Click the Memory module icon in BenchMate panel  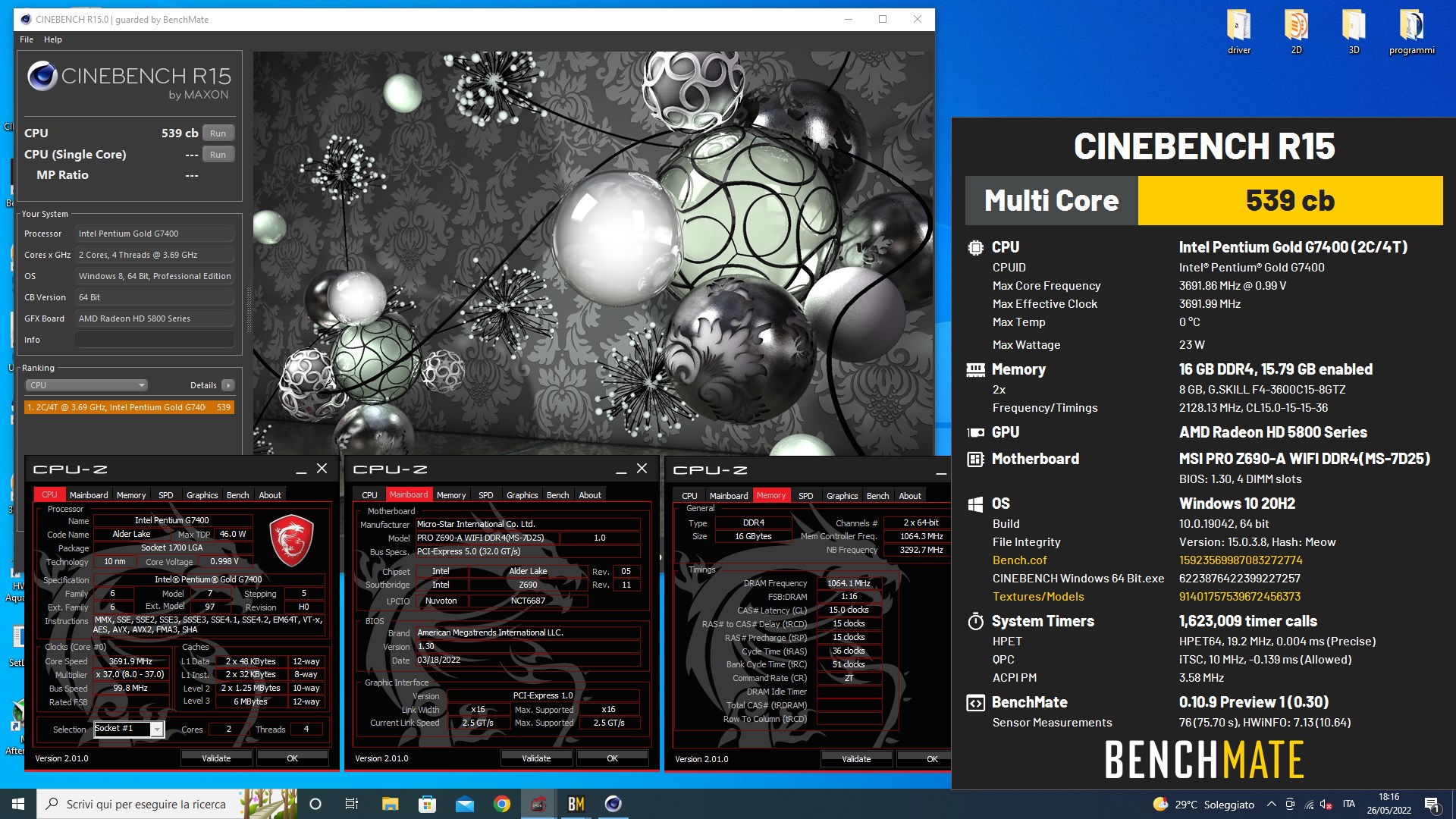click(x=975, y=369)
